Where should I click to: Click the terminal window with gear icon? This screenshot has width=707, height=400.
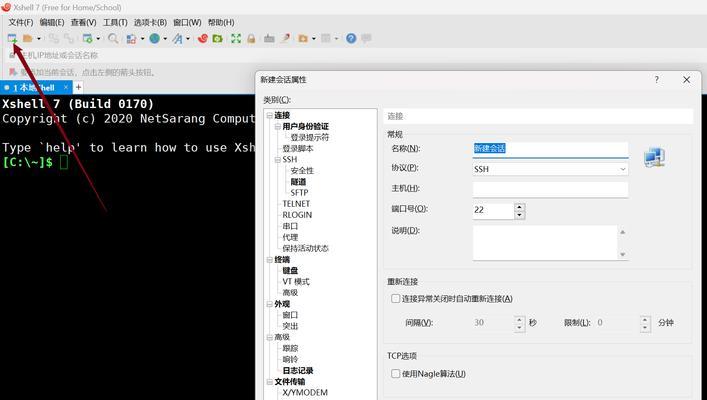[87, 39]
